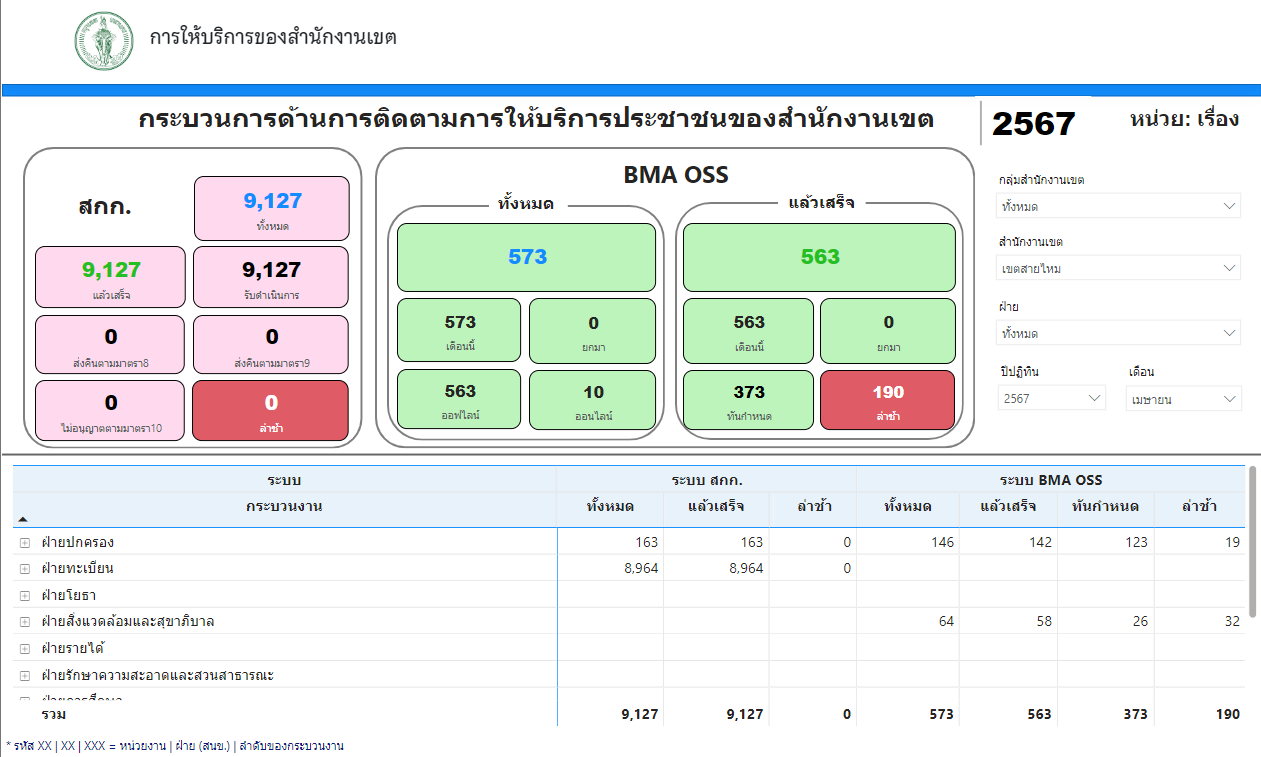Open the สำนักงานเขต dropdown showing เขตสายไหม
The height and width of the screenshot is (757, 1261).
(1119, 268)
